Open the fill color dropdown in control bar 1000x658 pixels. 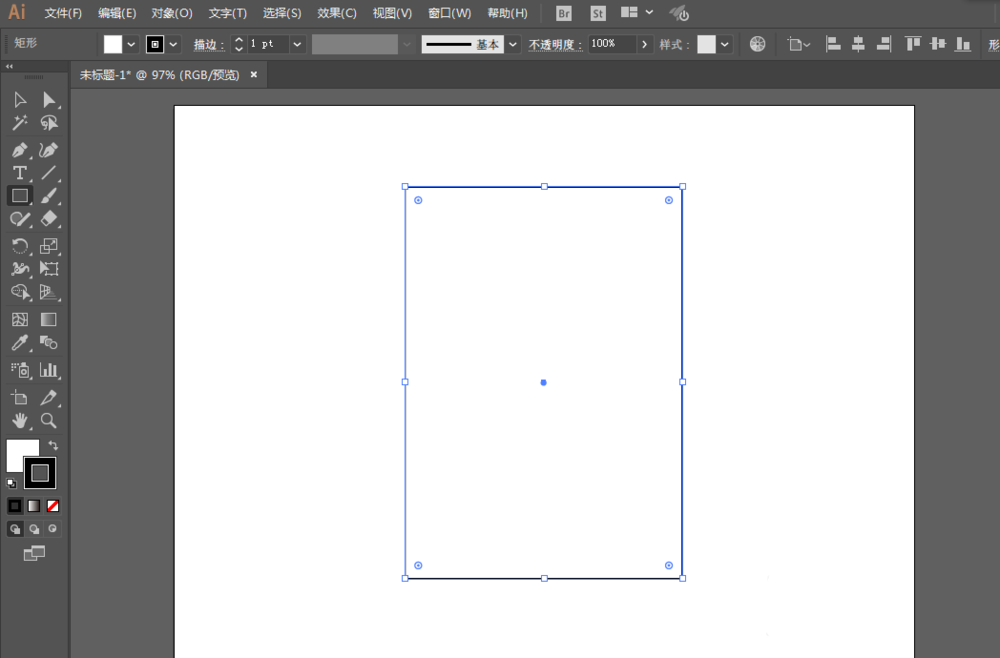(x=131, y=45)
